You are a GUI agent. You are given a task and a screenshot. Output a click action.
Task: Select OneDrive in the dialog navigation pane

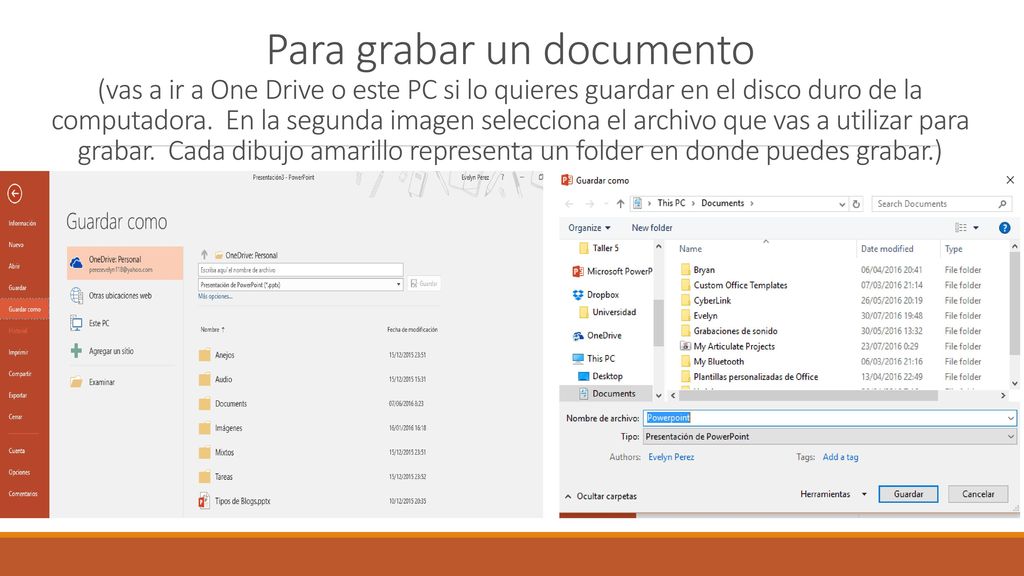click(x=597, y=336)
